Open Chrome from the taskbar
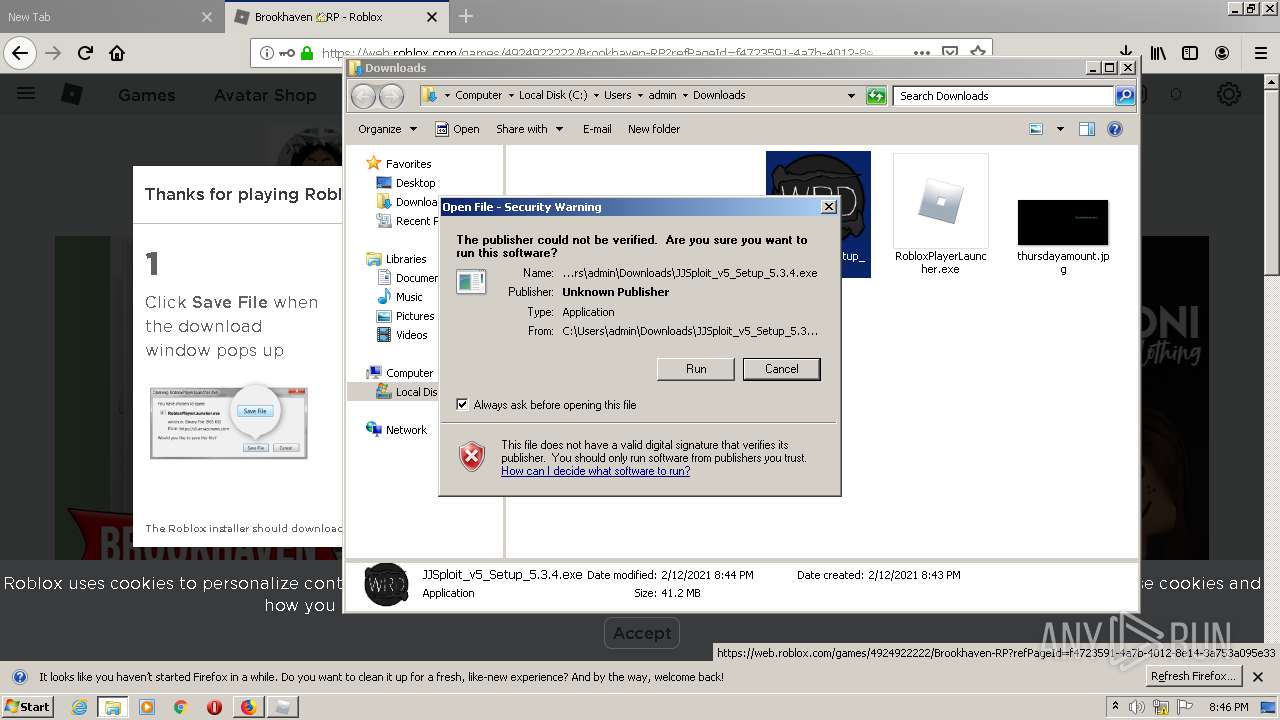Image resolution: width=1280 pixels, height=720 pixels. 180,707
